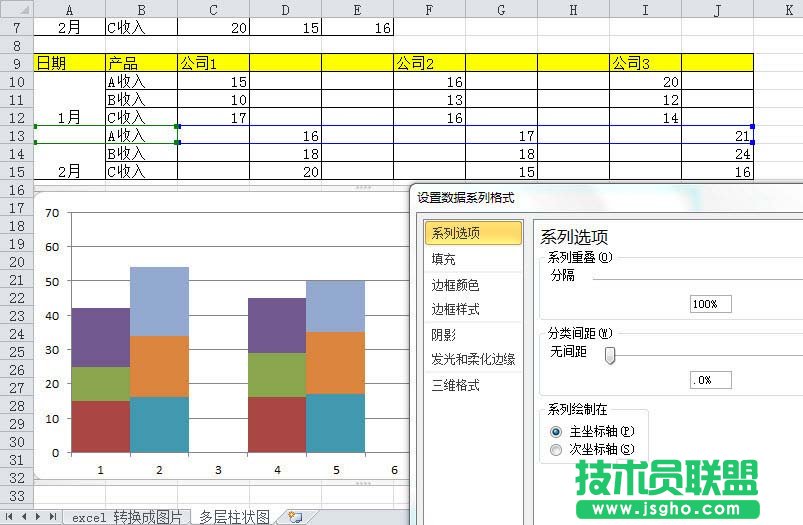The width and height of the screenshot is (803, 525).
Task: Click purple segment of chart column 1
Action: (x=101, y=338)
